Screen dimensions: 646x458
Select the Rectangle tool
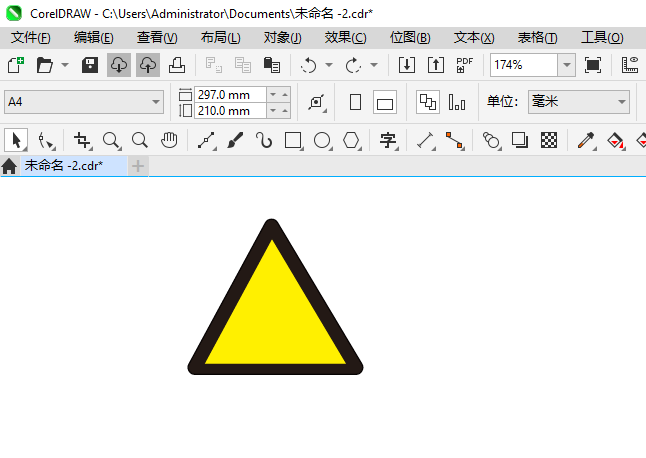tap(293, 140)
